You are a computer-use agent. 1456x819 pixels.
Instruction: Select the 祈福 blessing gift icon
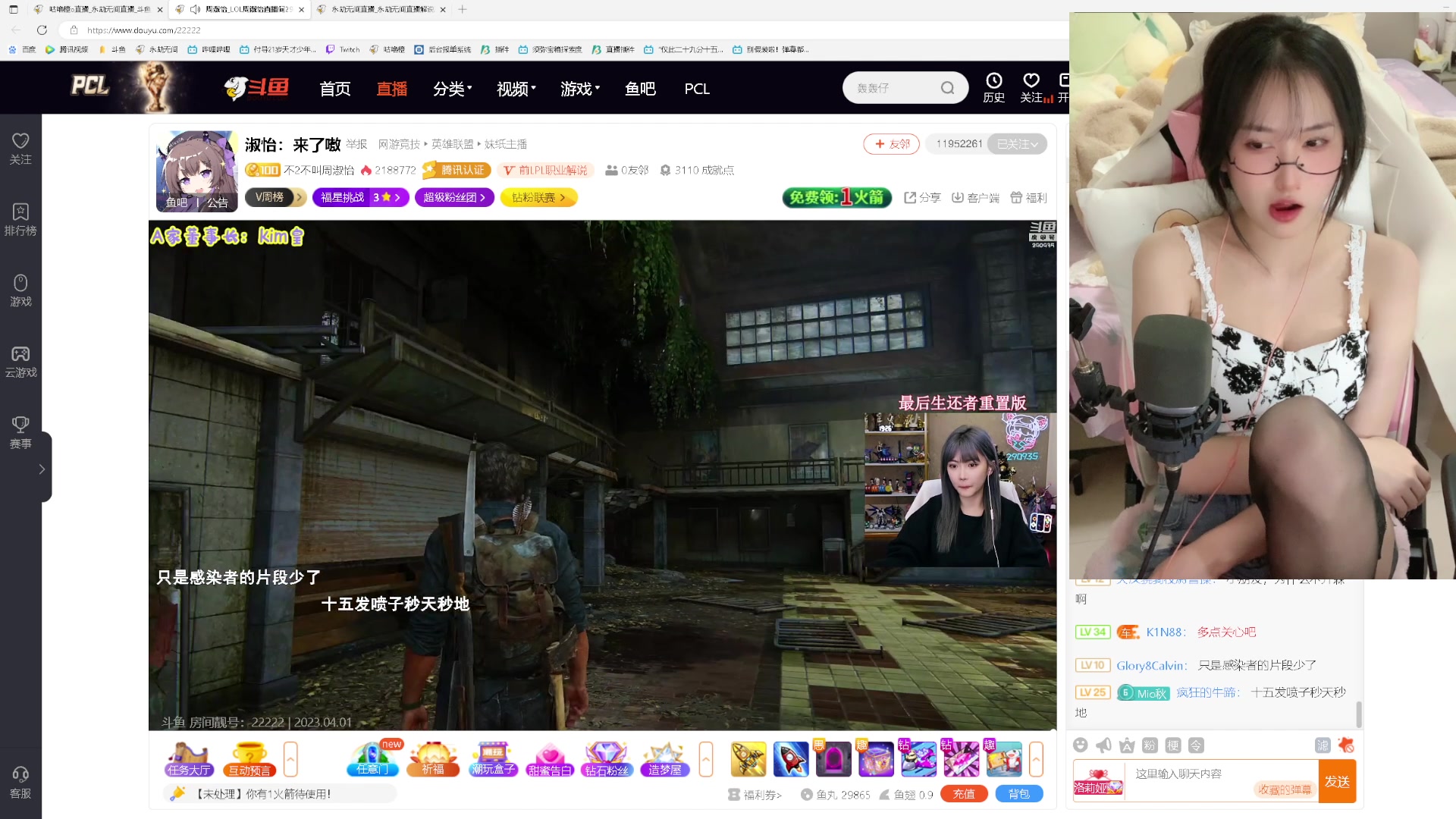[x=433, y=758]
